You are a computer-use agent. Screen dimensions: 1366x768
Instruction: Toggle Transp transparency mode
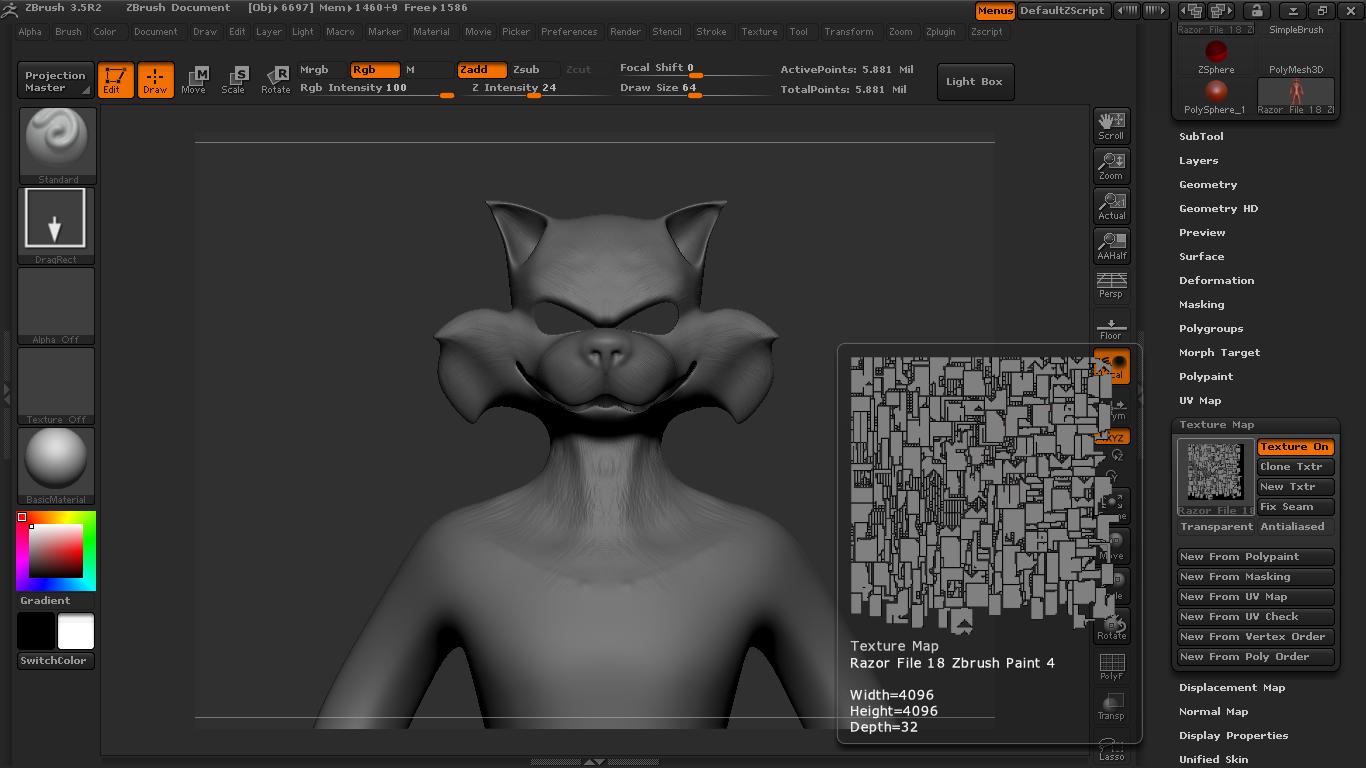tap(1112, 706)
